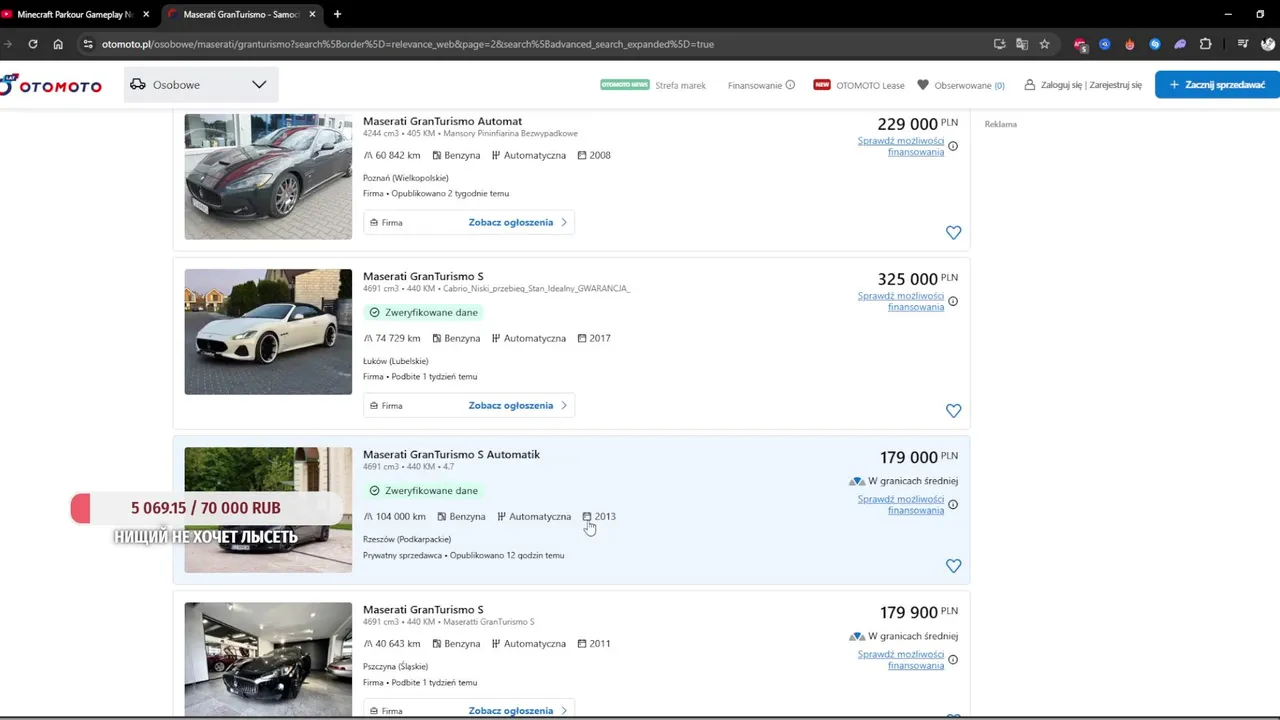Click financing info icon beside 325 000 price

point(953,301)
